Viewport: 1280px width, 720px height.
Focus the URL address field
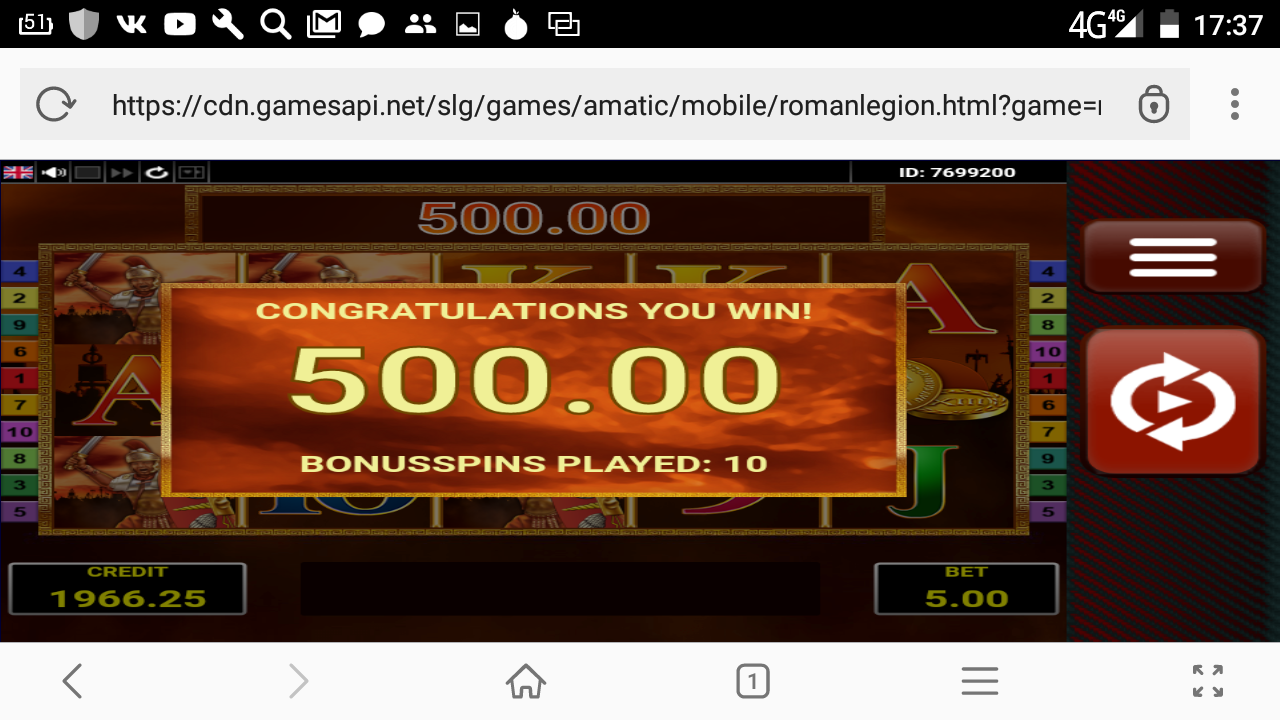pos(606,105)
